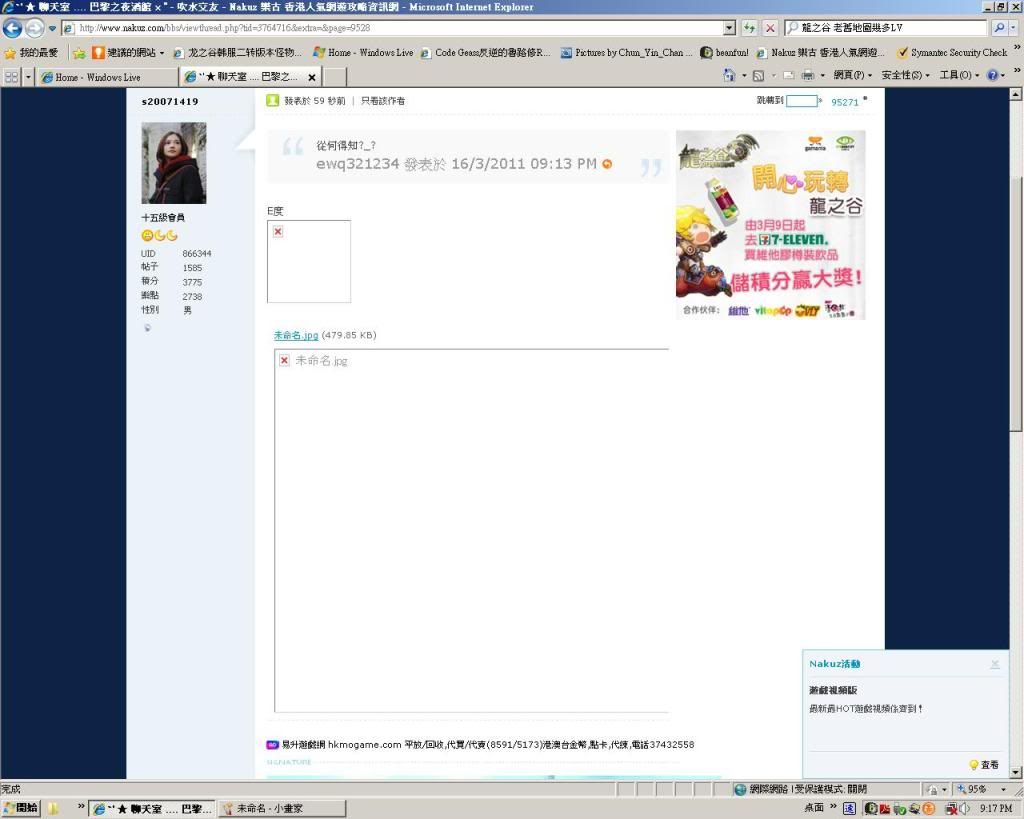The height and width of the screenshot is (819, 1024).
Task: Close the Nakuz活動 popup
Action: [995, 664]
